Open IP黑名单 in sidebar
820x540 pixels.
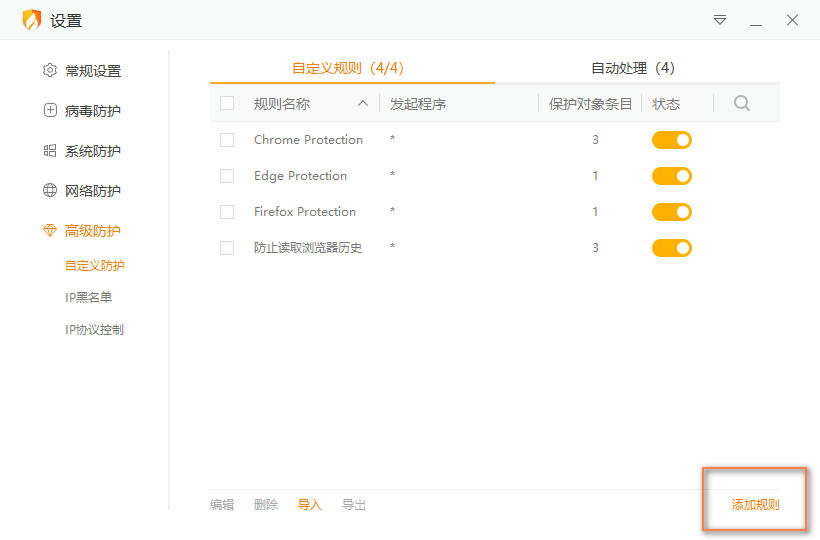[x=88, y=297]
